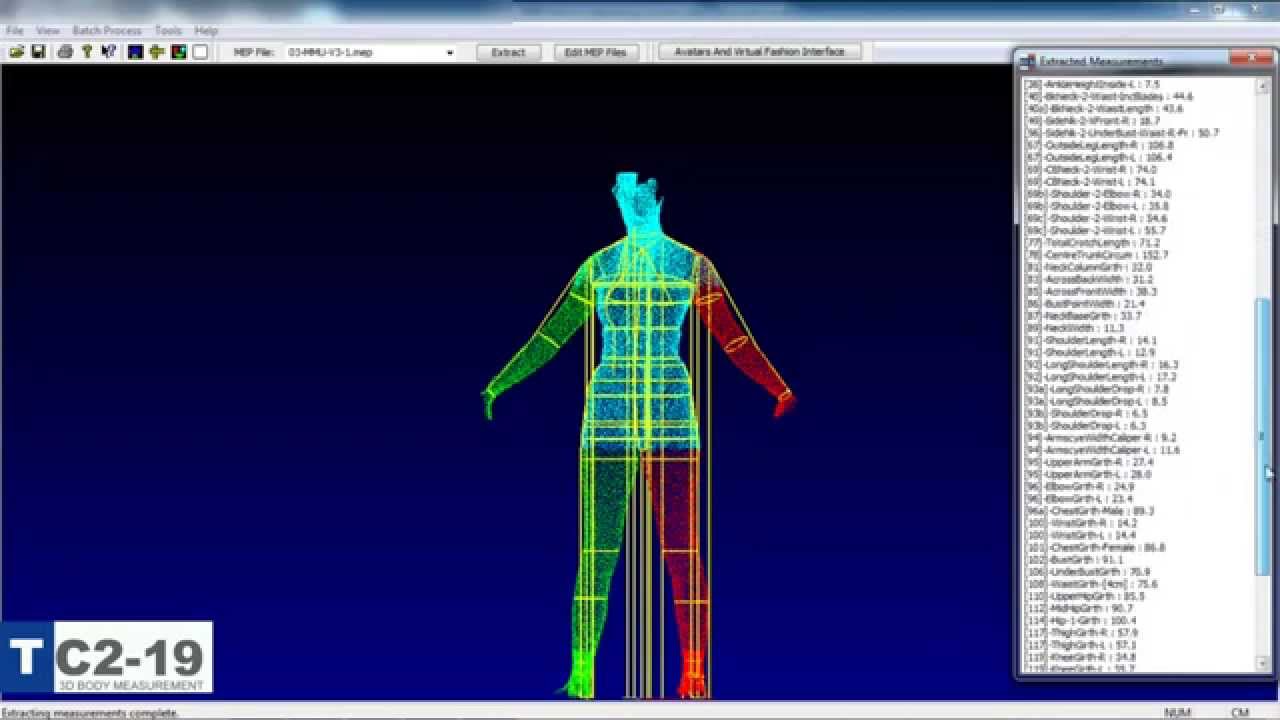Select the ElbowGirth-R : 24.9 row
Image resolution: width=1280 pixels, height=720 pixels.
1081,486
